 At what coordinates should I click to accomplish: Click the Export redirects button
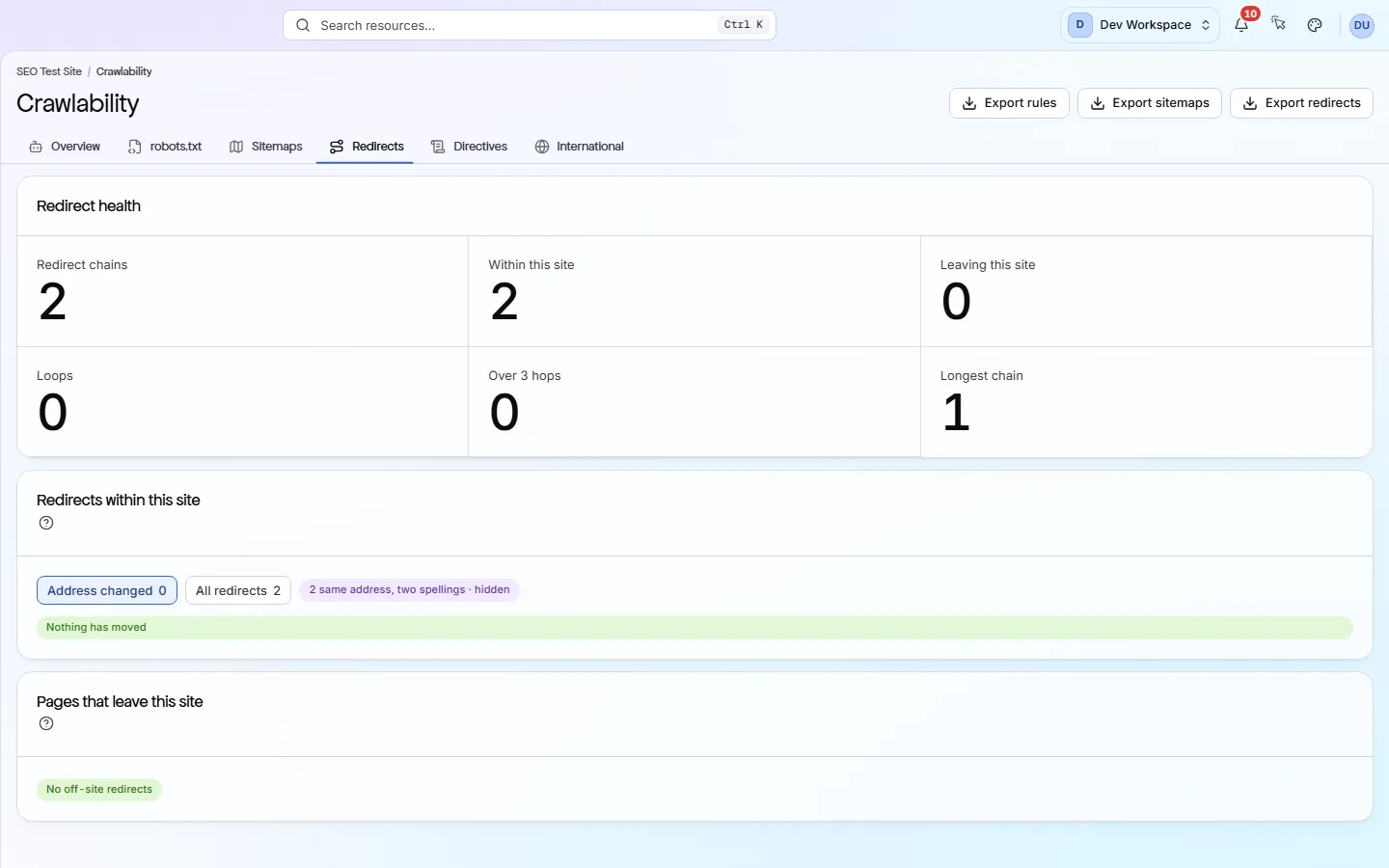tap(1301, 103)
